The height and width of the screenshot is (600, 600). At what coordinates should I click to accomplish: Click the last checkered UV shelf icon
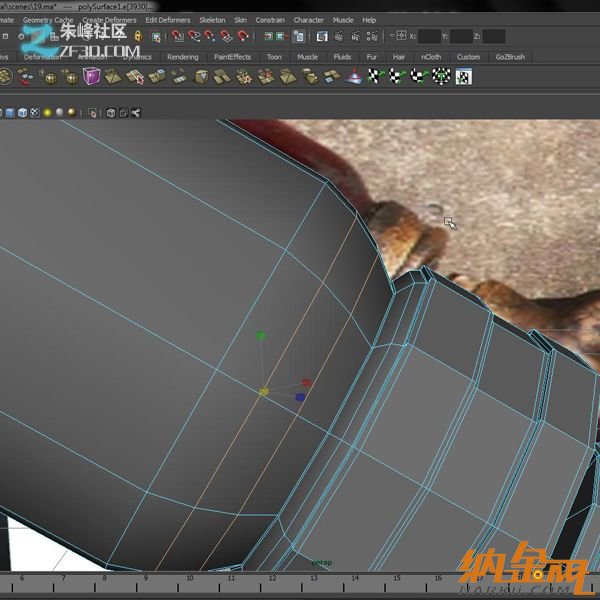pyautogui.click(x=461, y=77)
